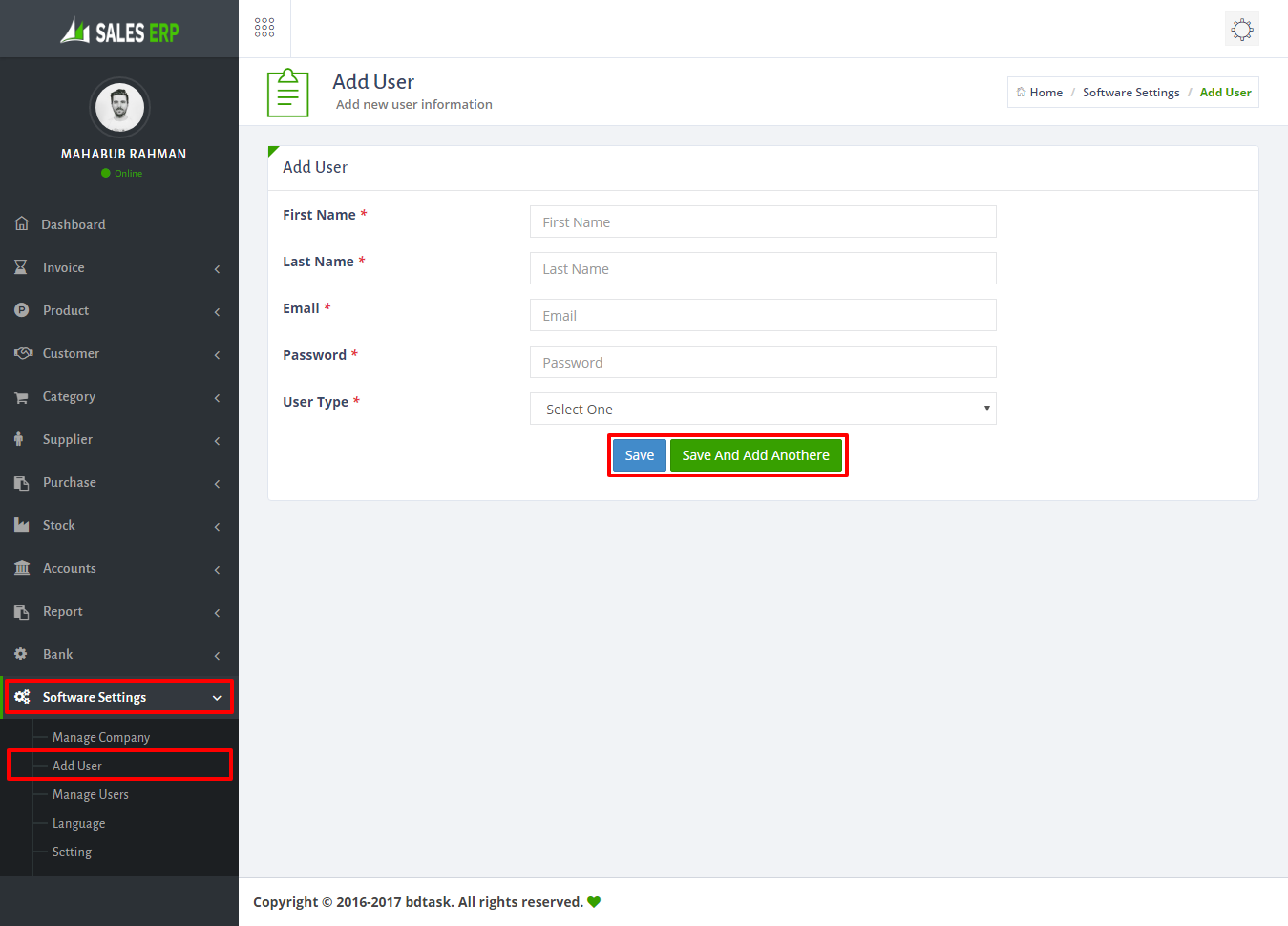Click the Stock factory icon in sidebar

(x=22, y=525)
